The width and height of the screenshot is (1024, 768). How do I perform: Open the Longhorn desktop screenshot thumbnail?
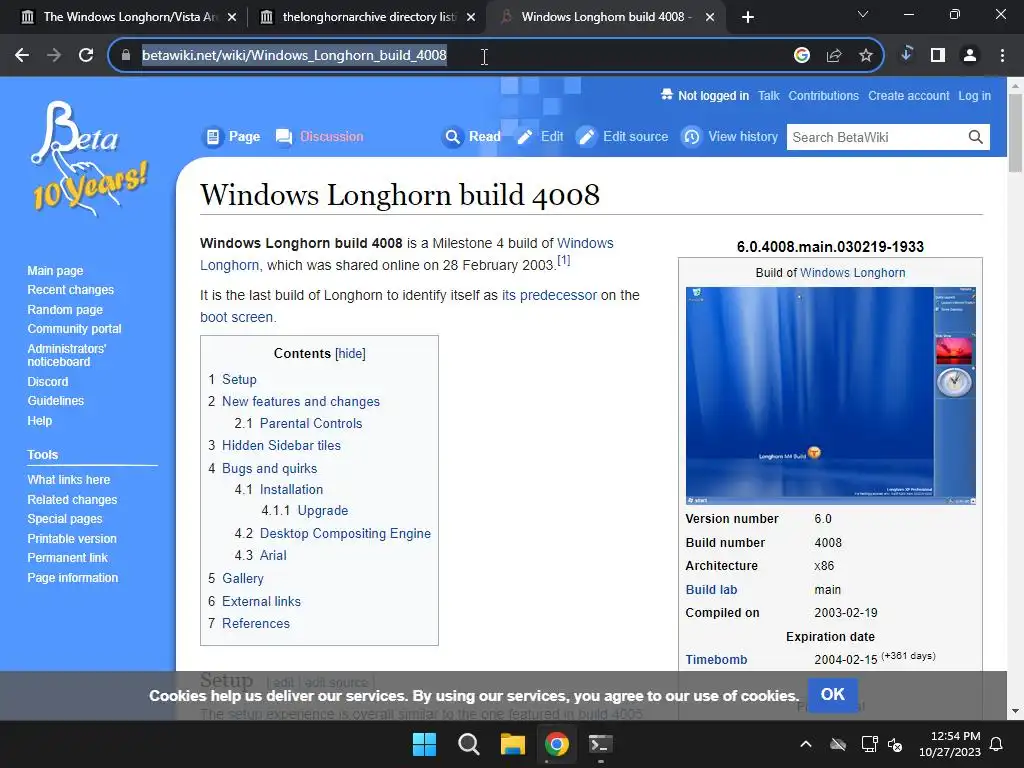pos(831,396)
